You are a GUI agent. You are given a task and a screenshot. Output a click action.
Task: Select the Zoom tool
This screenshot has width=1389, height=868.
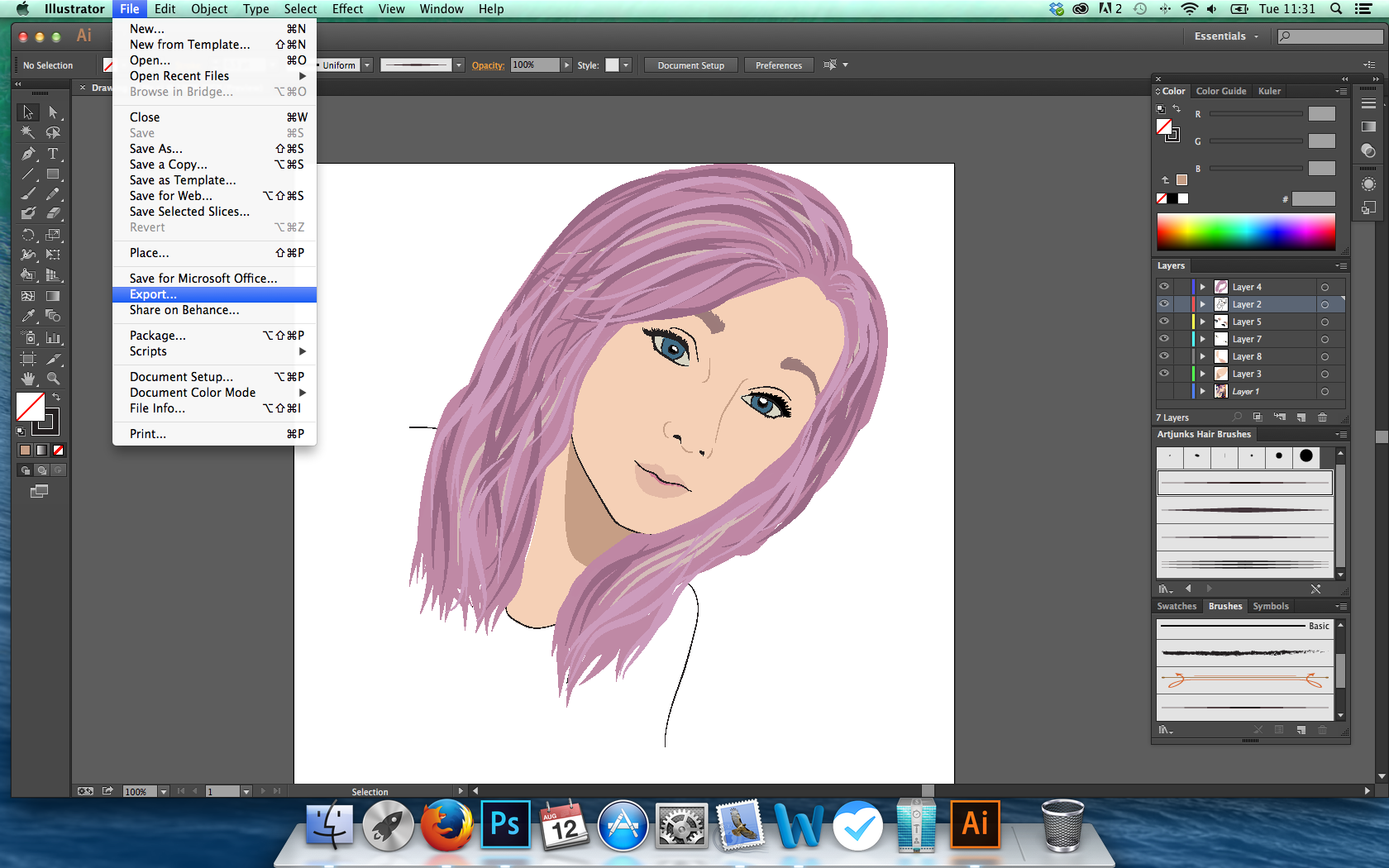53,379
